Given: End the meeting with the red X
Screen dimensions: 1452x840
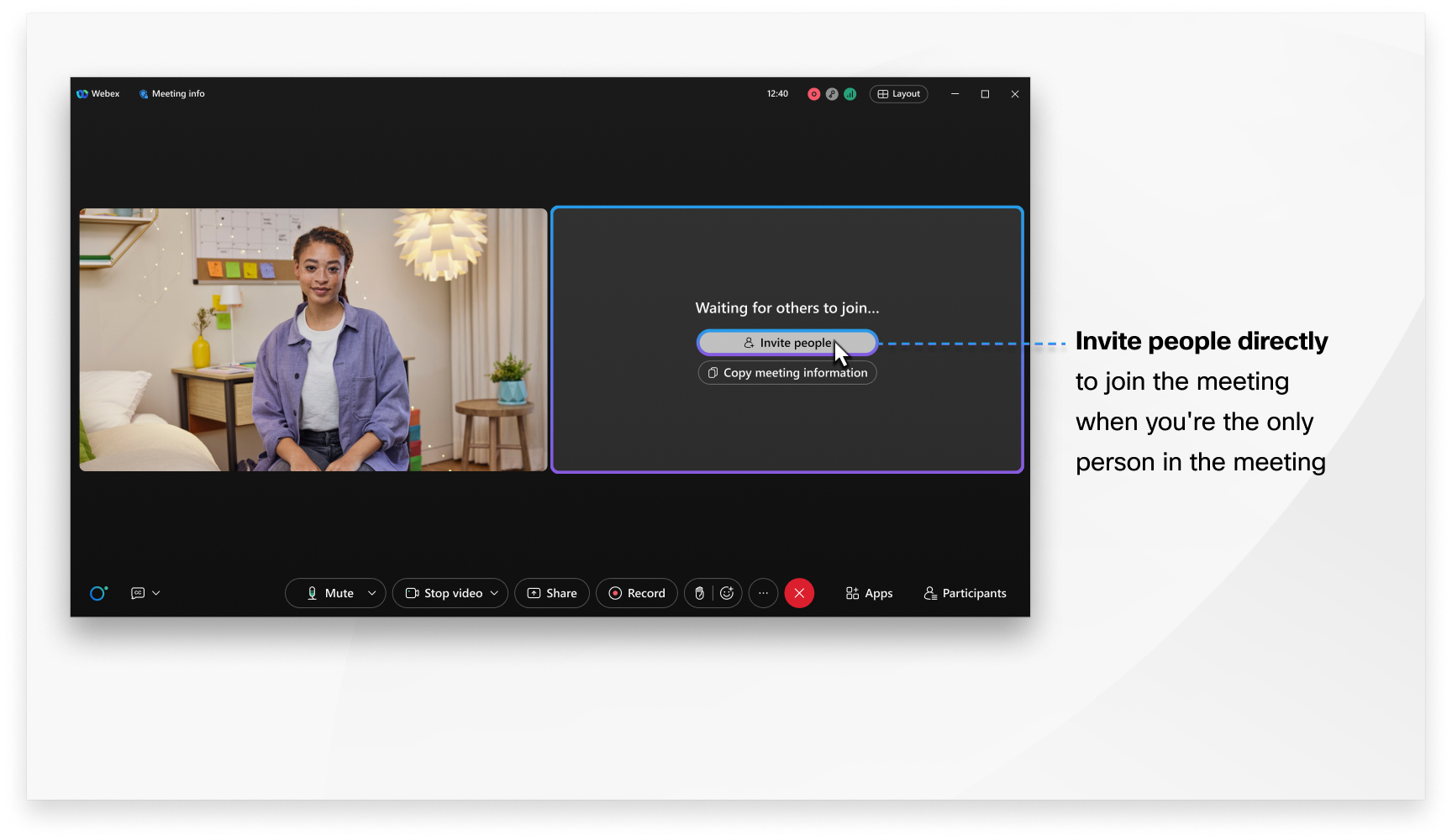Looking at the screenshot, I should click(799, 593).
